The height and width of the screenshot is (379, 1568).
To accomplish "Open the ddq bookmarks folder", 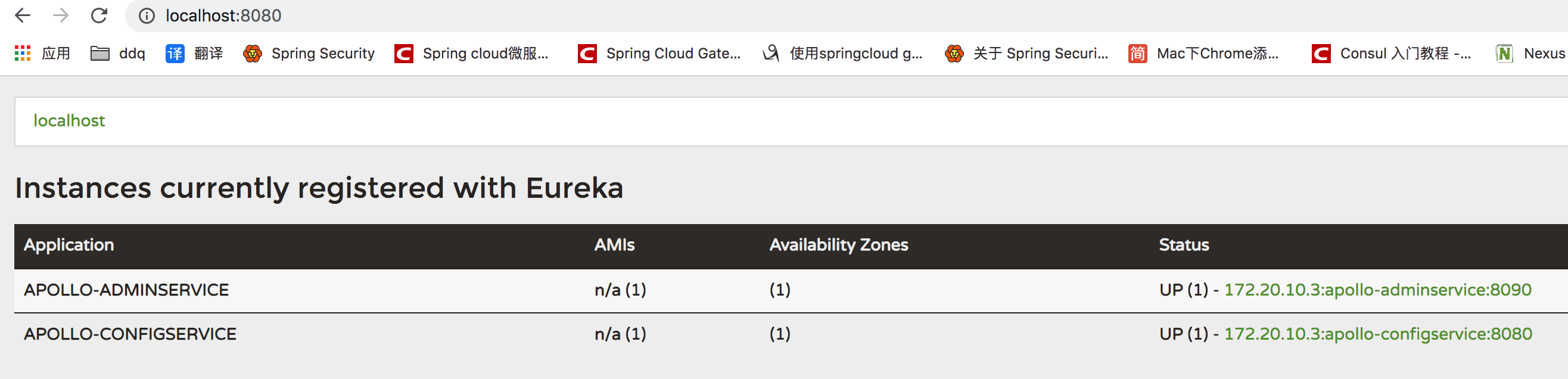I will (x=118, y=54).
